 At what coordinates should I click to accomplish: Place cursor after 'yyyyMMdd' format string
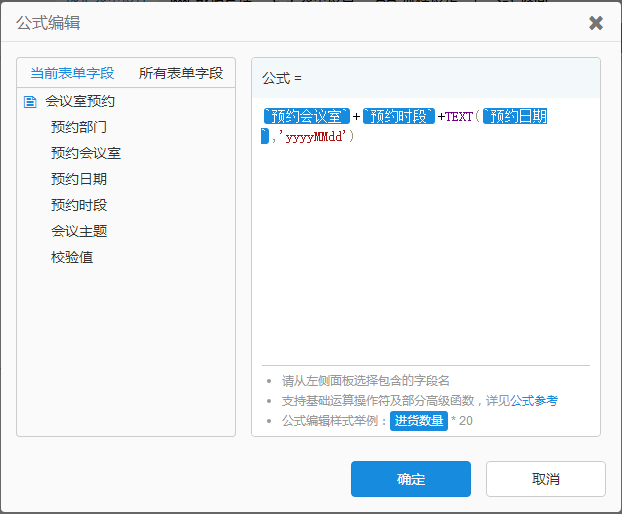click(351, 136)
